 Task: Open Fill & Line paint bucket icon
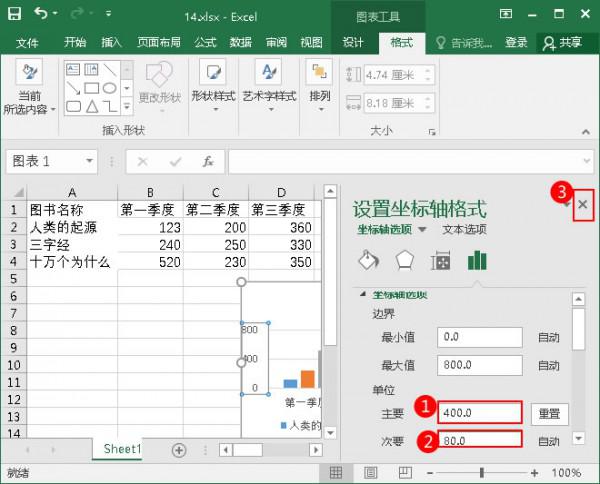368,261
